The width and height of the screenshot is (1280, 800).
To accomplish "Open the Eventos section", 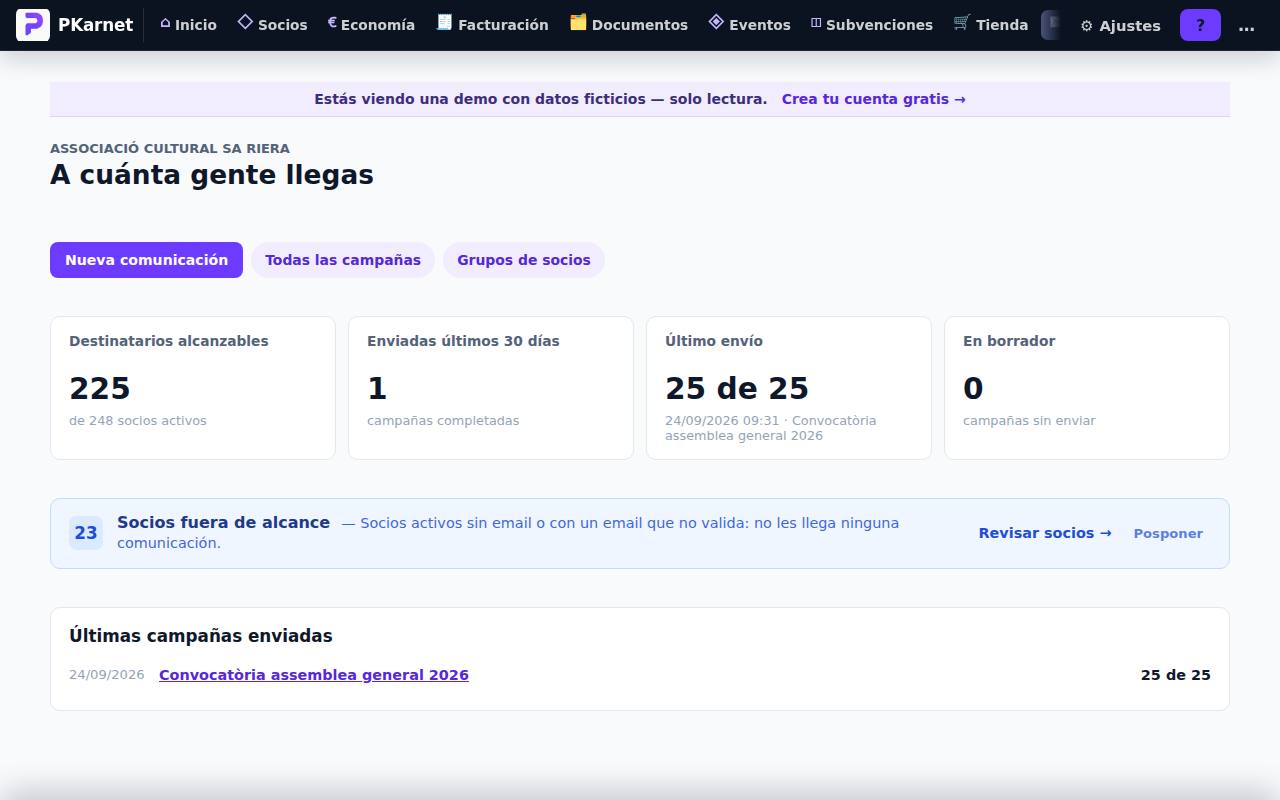I will (x=749, y=25).
